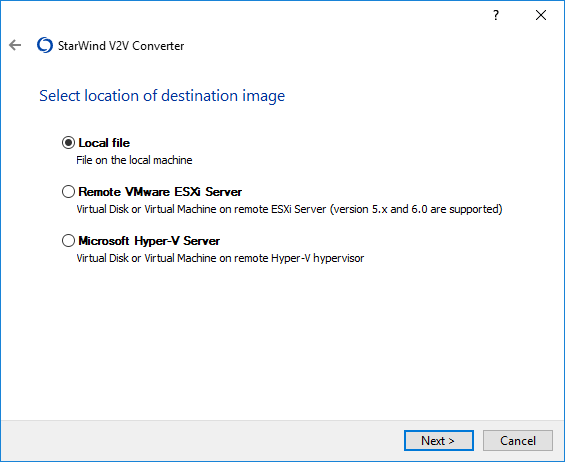Open help with the question mark icon
Viewport: 565px width, 462px height.
[x=496, y=15]
